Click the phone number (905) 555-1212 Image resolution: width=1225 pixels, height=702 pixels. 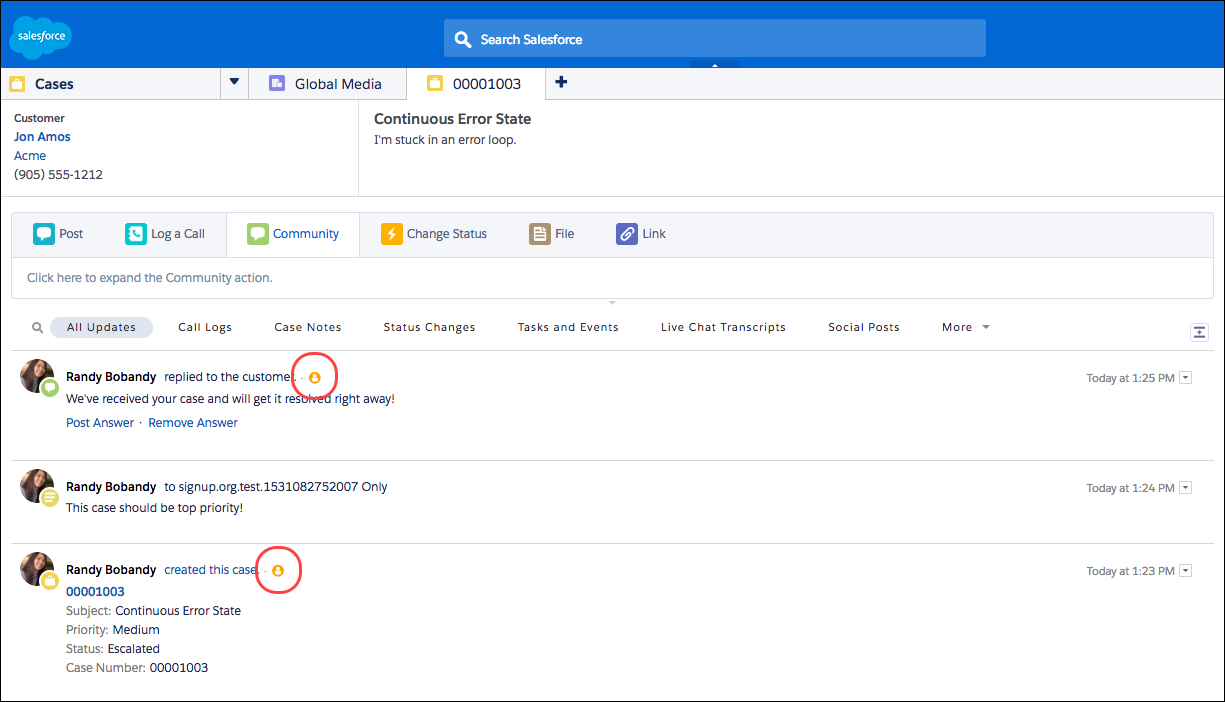[x=58, y=175]
